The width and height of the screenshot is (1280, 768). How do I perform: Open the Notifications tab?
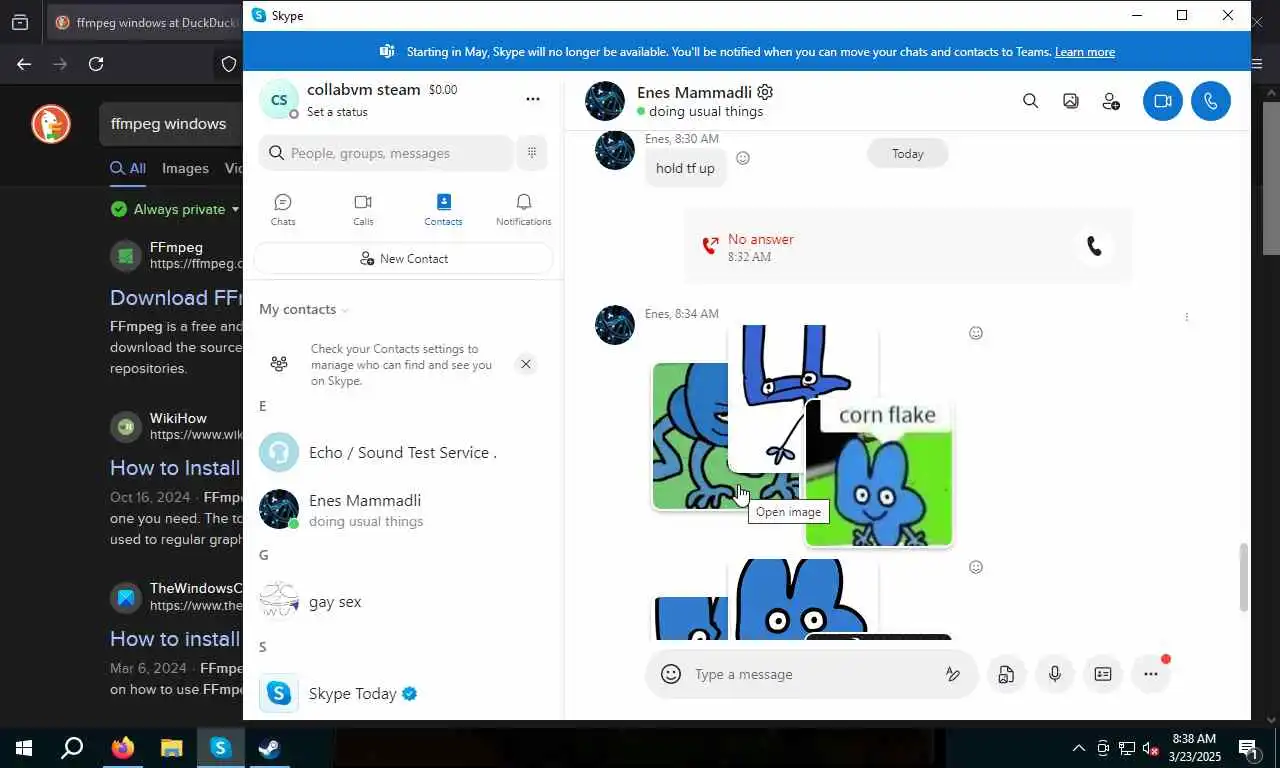pyautogui.click(x=523, y=209)
